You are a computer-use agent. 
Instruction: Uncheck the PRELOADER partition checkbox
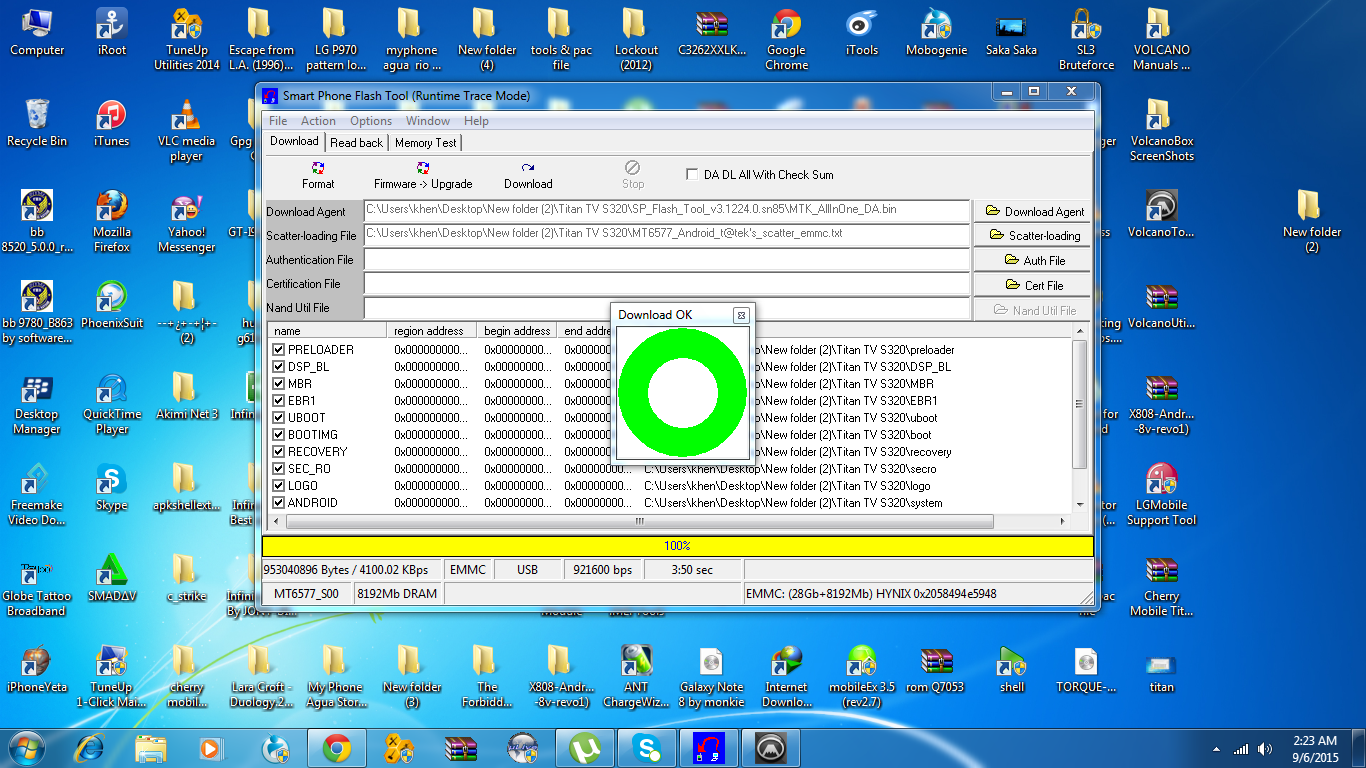[279, 350]
